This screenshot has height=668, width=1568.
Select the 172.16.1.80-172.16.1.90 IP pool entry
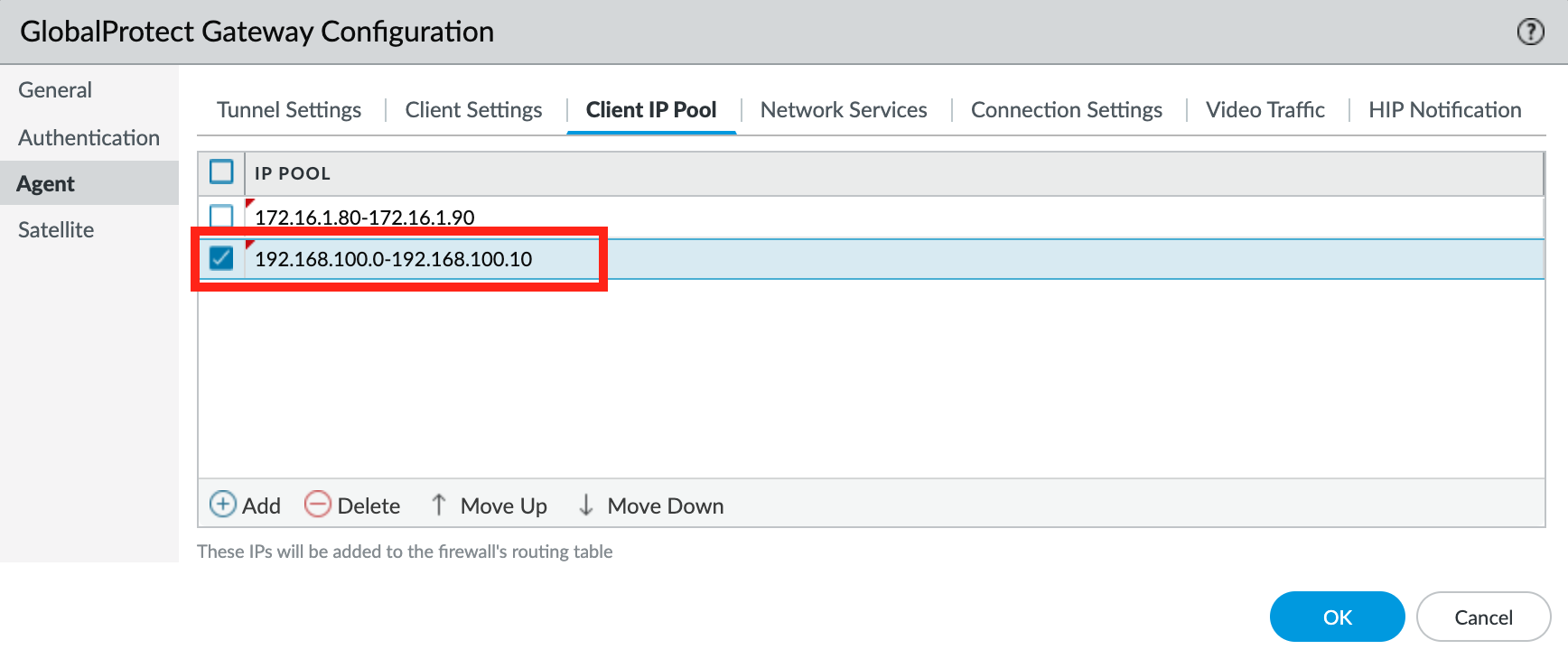(x=365, y=218)
